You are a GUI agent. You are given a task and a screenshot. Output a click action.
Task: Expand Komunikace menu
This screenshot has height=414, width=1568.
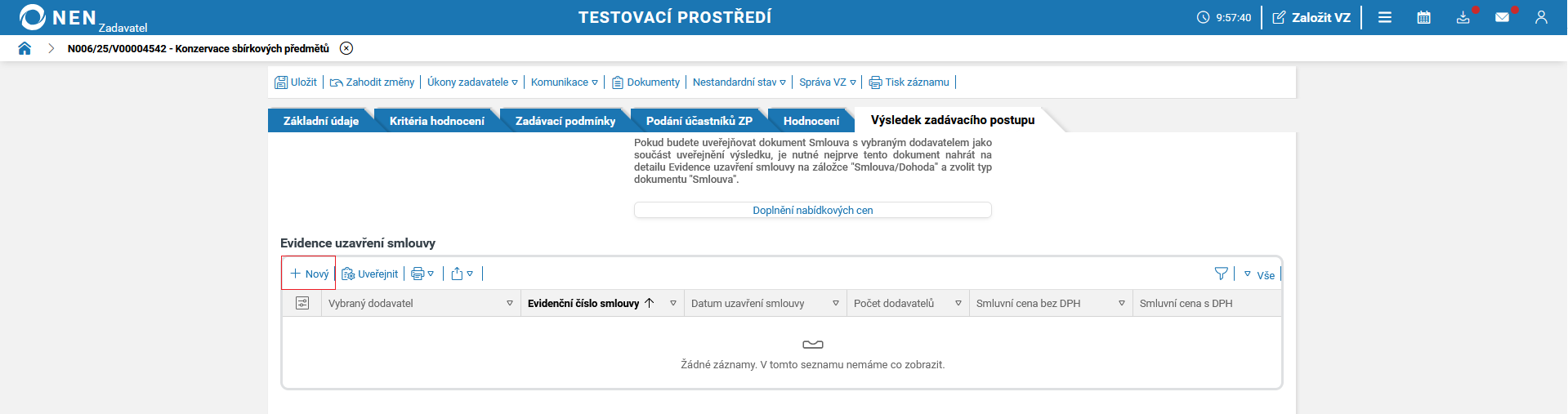click(564, 82)
